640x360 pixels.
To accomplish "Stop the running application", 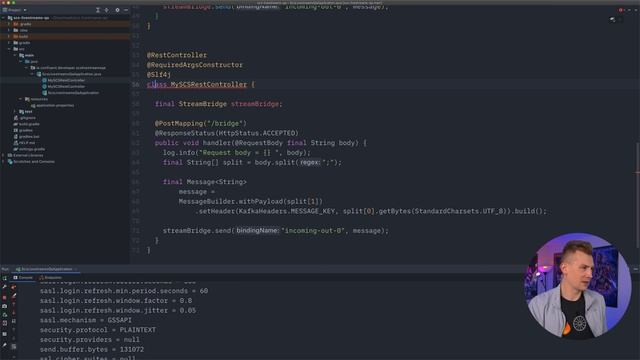I will (x=4, y=297).
